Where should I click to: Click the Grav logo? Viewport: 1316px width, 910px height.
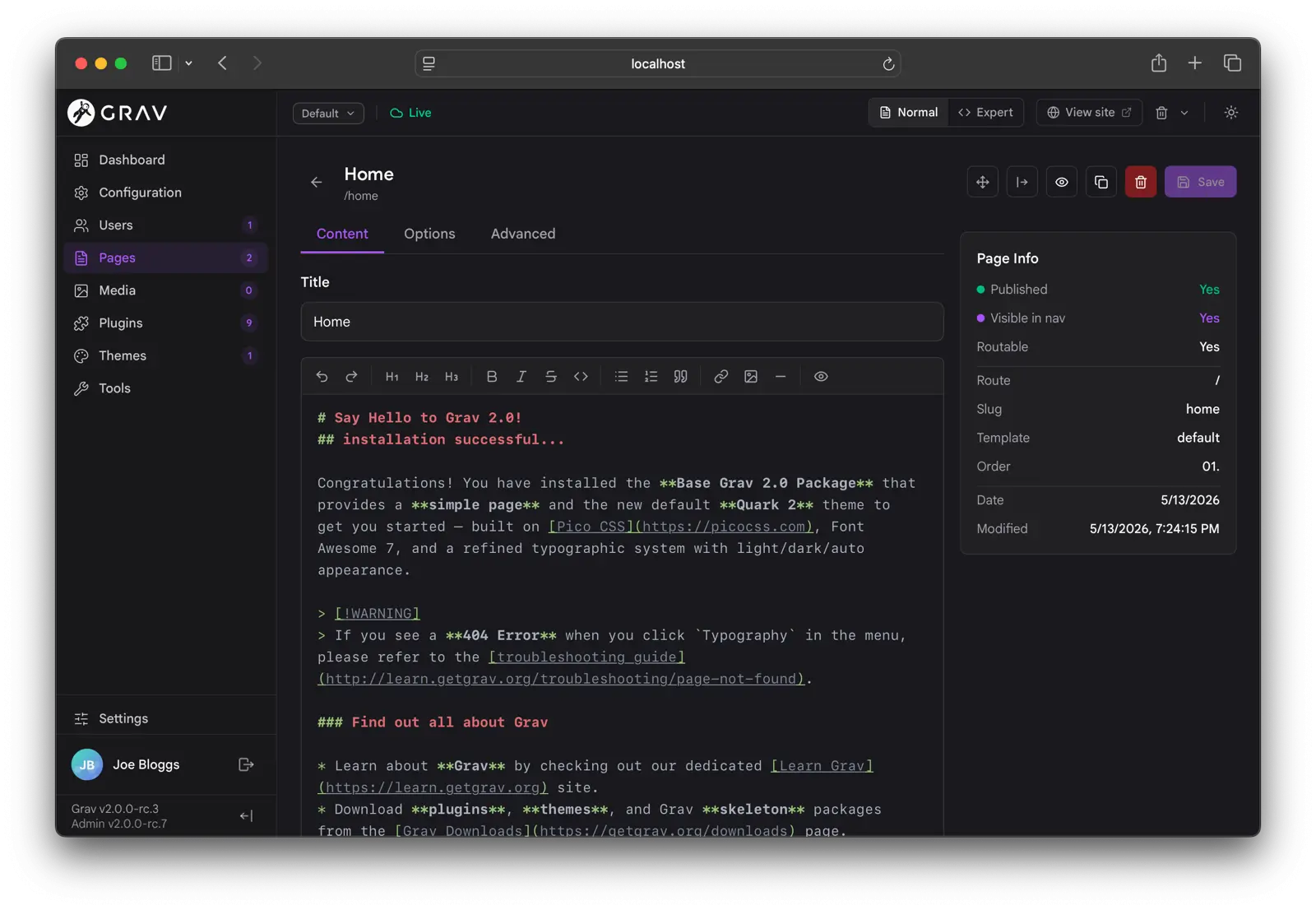[118, 113]
